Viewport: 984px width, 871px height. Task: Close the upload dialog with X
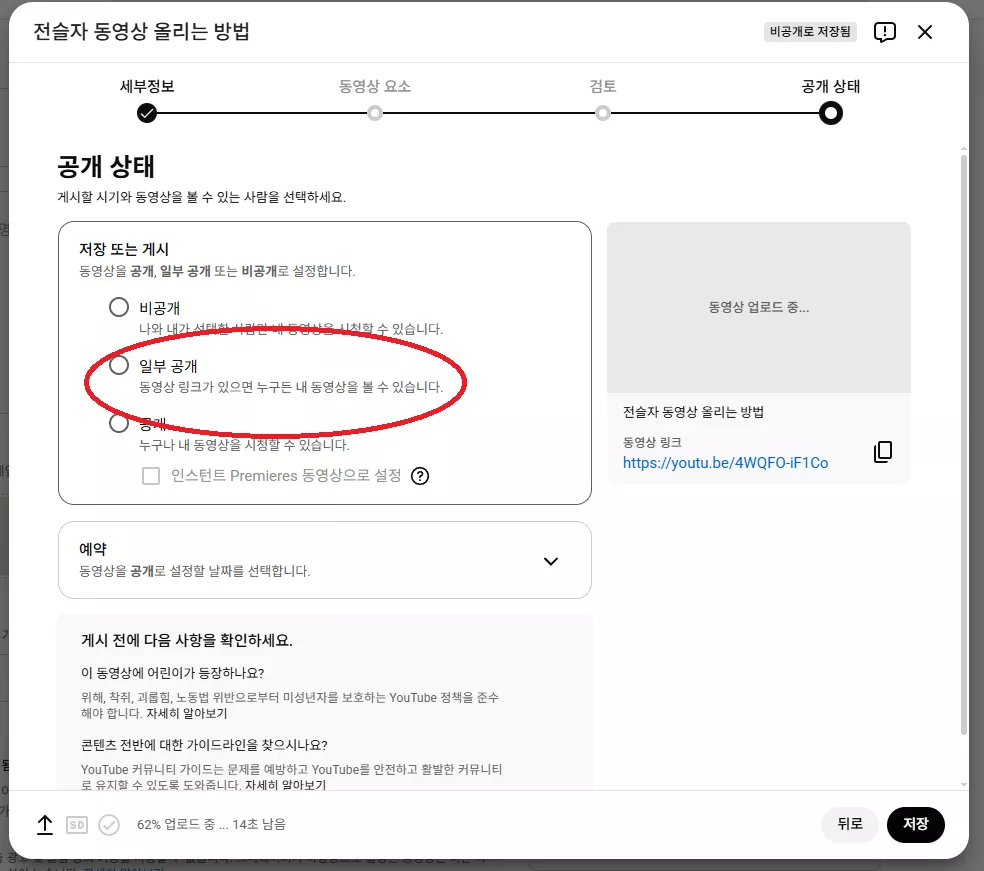(925, 32)
